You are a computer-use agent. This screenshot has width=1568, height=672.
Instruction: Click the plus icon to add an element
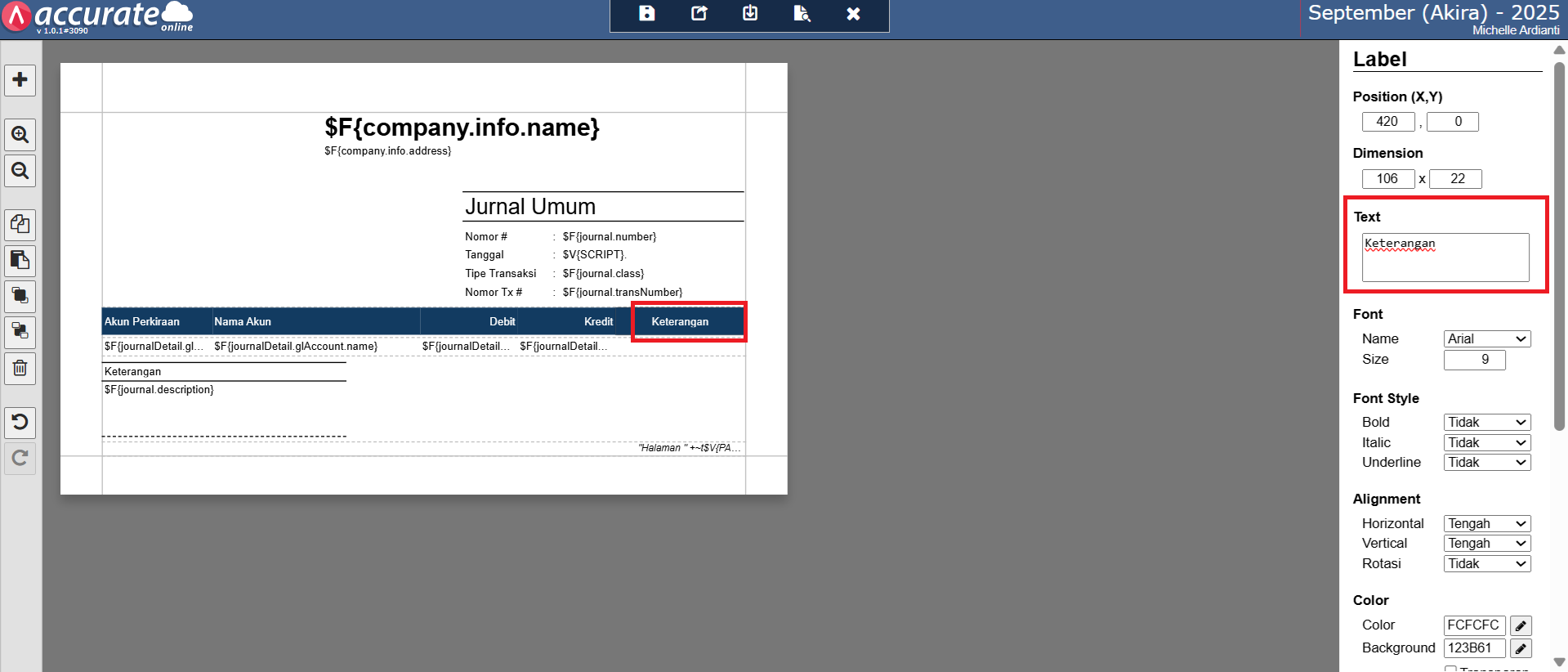pyautogui.click(x=20, y=80)
